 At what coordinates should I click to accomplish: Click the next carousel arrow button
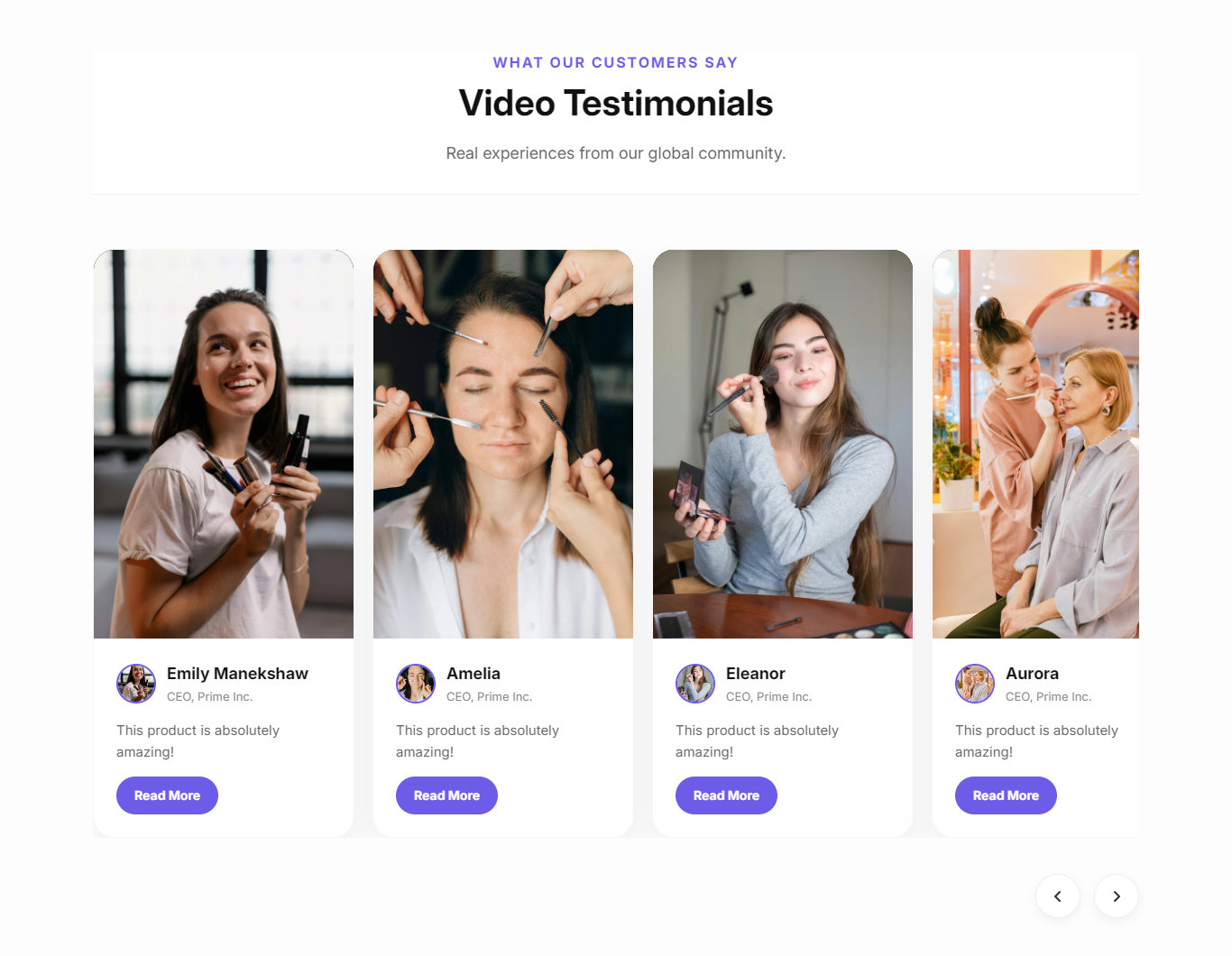1117,896
